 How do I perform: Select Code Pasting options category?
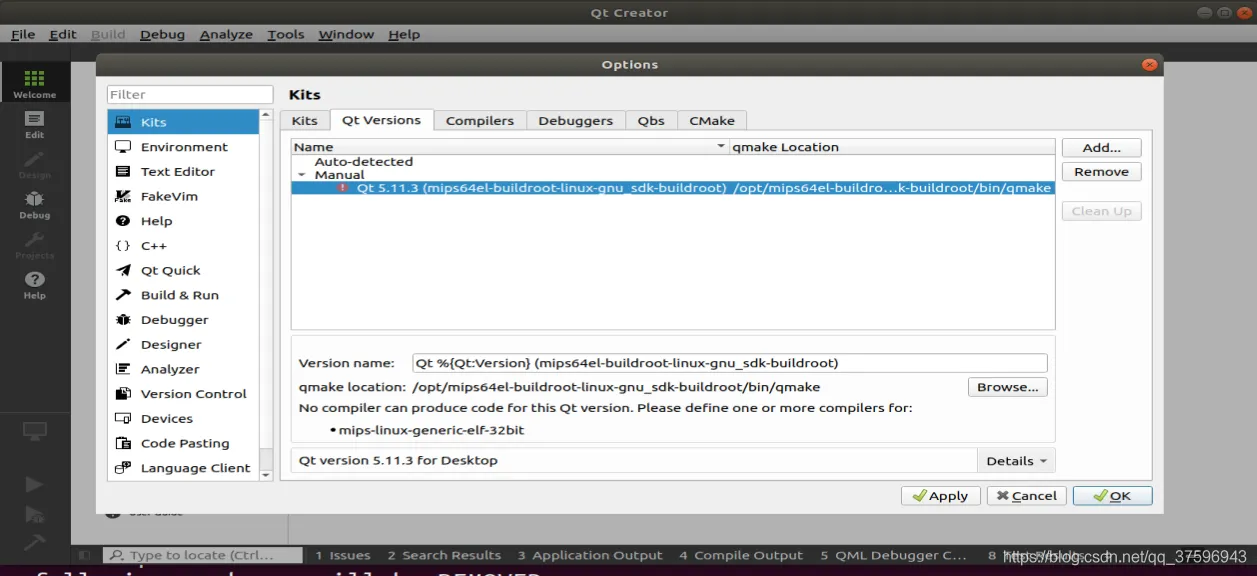click(183, 443)
